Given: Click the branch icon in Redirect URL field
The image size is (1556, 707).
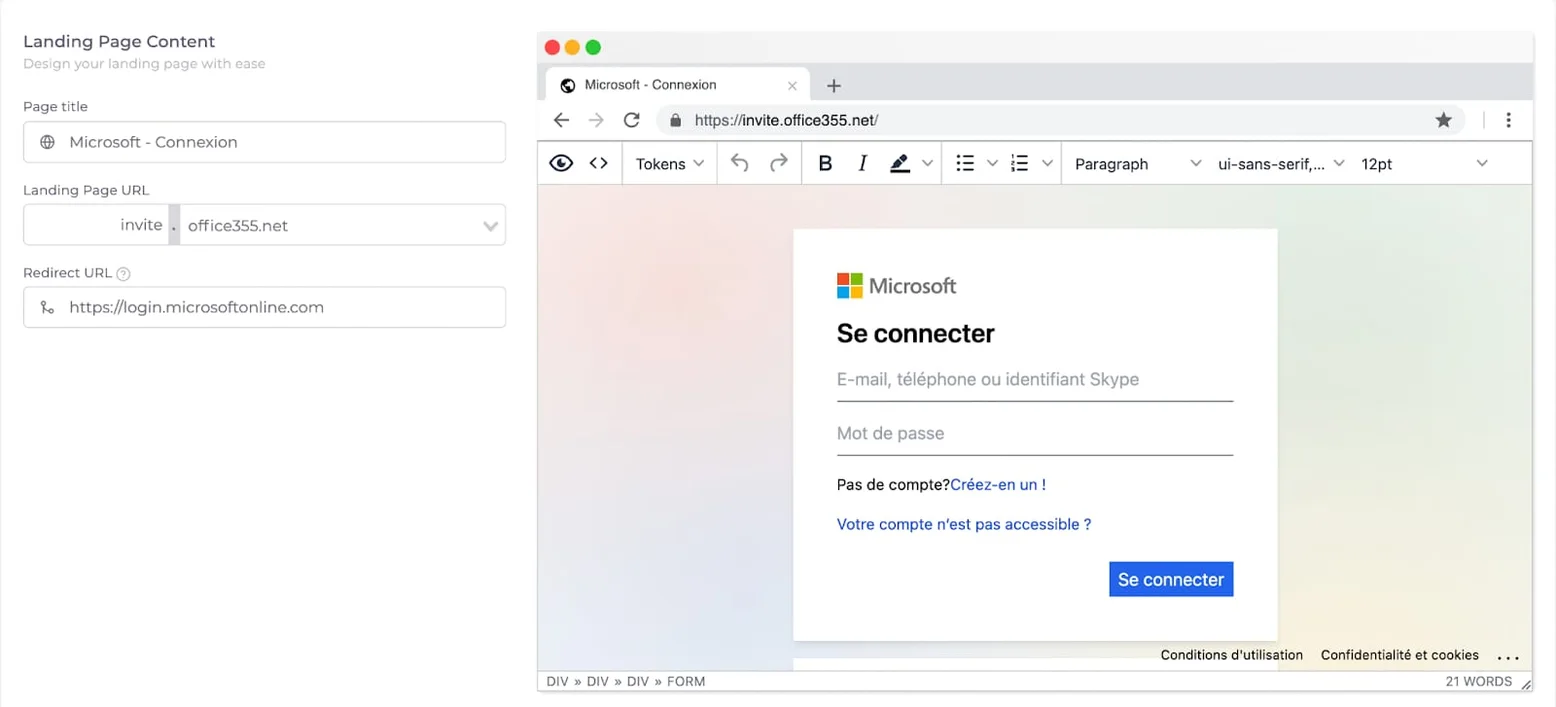Looking at the screenshot, I should (47, 307).
